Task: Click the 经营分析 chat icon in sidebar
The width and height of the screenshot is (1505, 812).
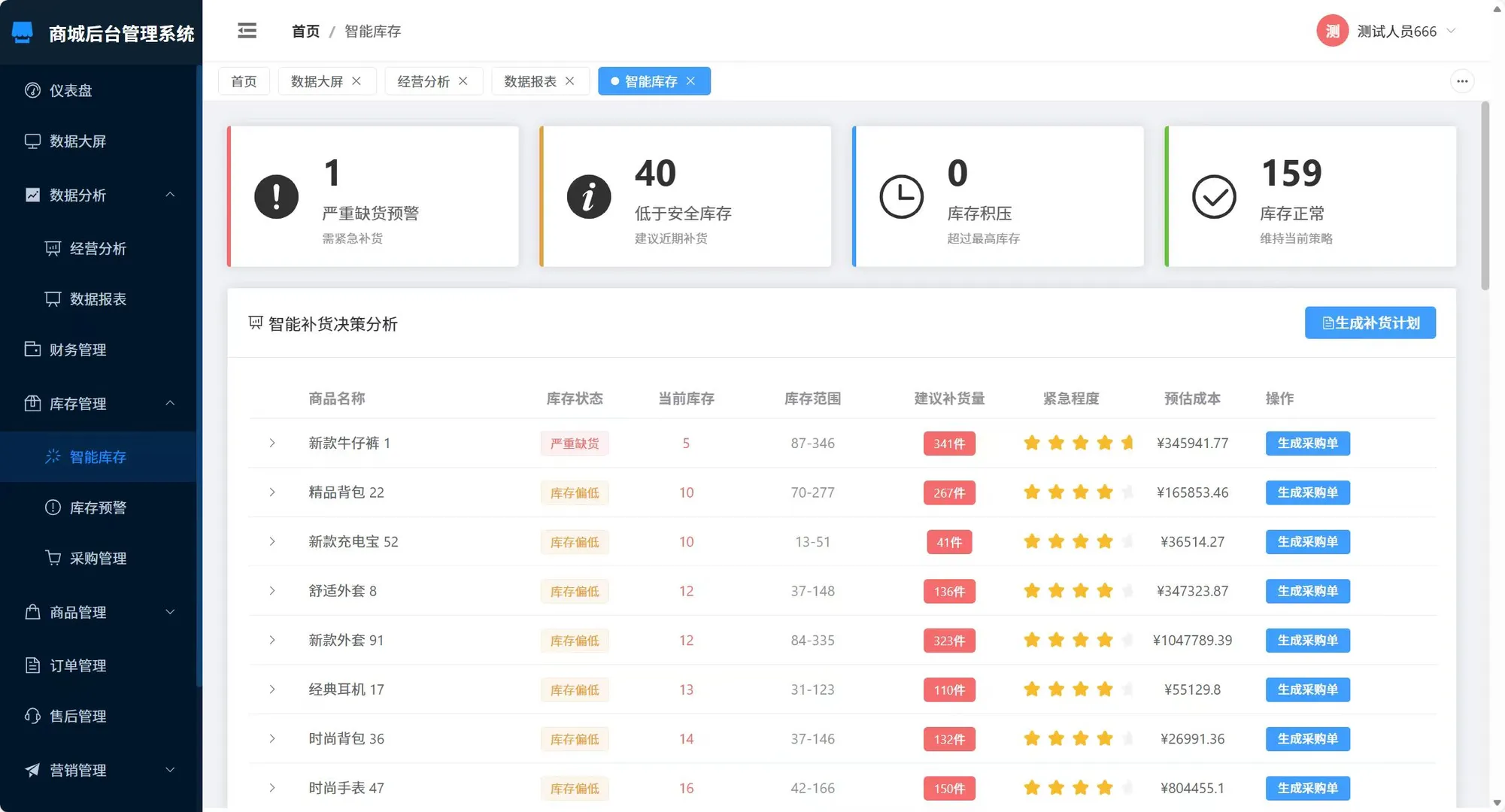Action: (x=52, y=248)
